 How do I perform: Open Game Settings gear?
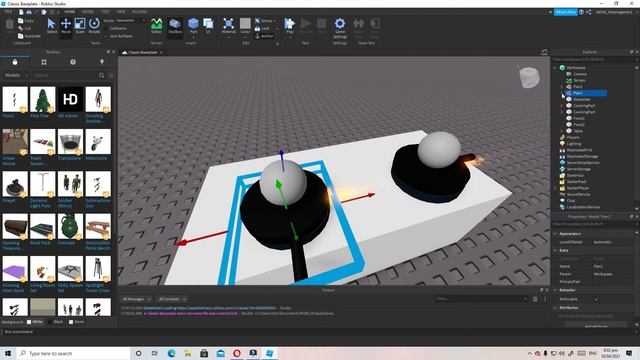(340, 27)
